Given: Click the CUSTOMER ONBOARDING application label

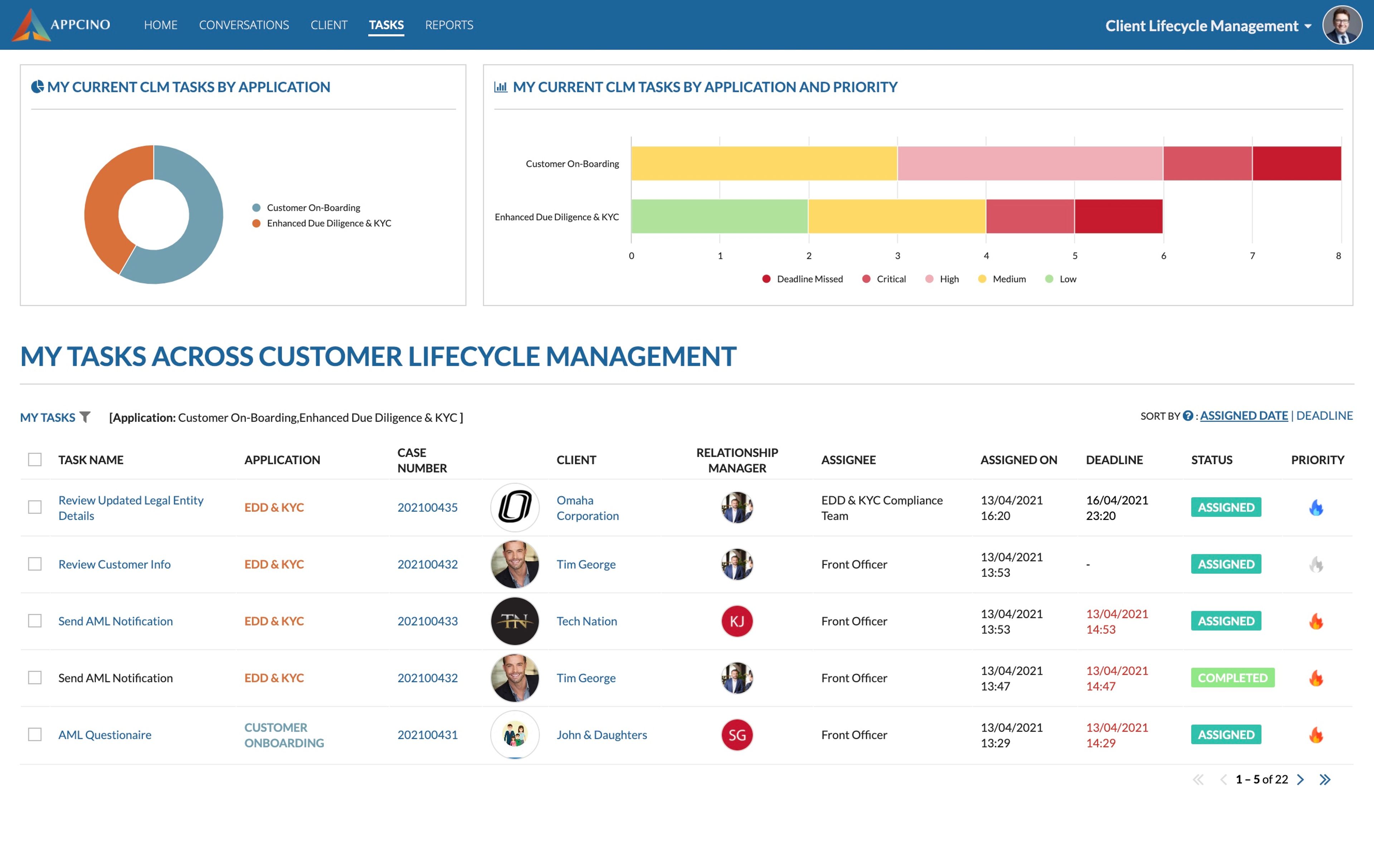Looking at the screenshot, I should [284, 735].
